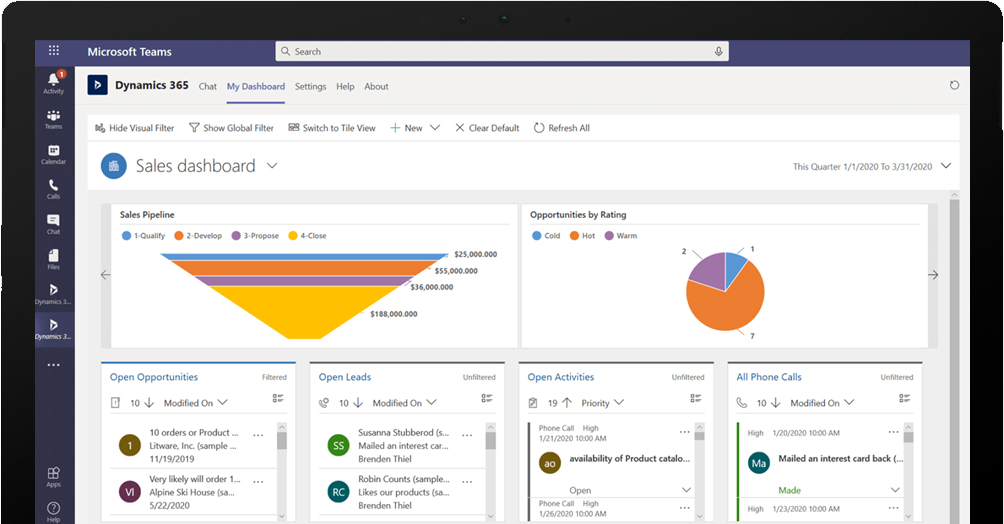Open view options icon in All Phone Calls
Screen dimensions: 1004x524
coord(904,398)
